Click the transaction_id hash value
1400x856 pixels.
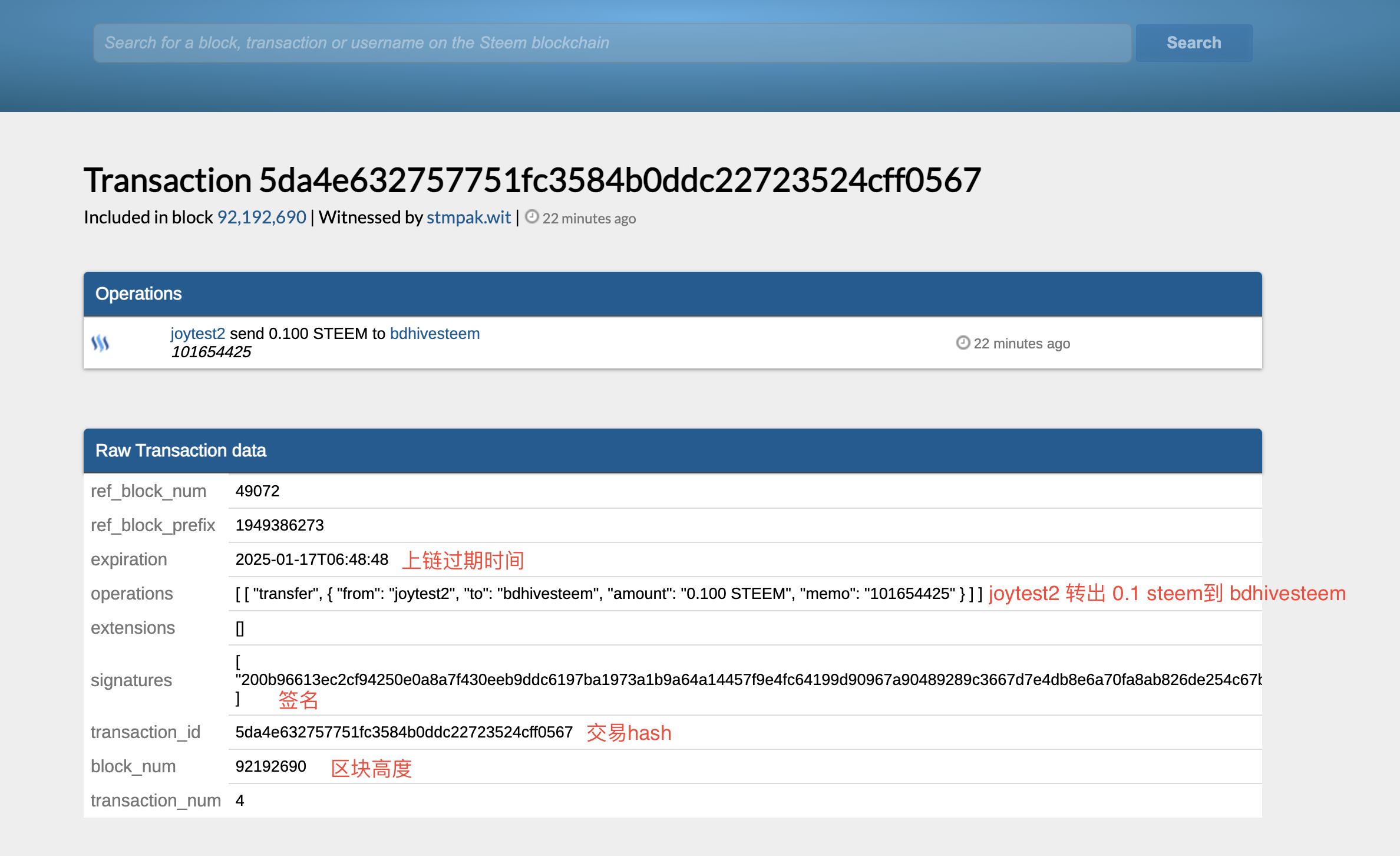click(404, 732)
